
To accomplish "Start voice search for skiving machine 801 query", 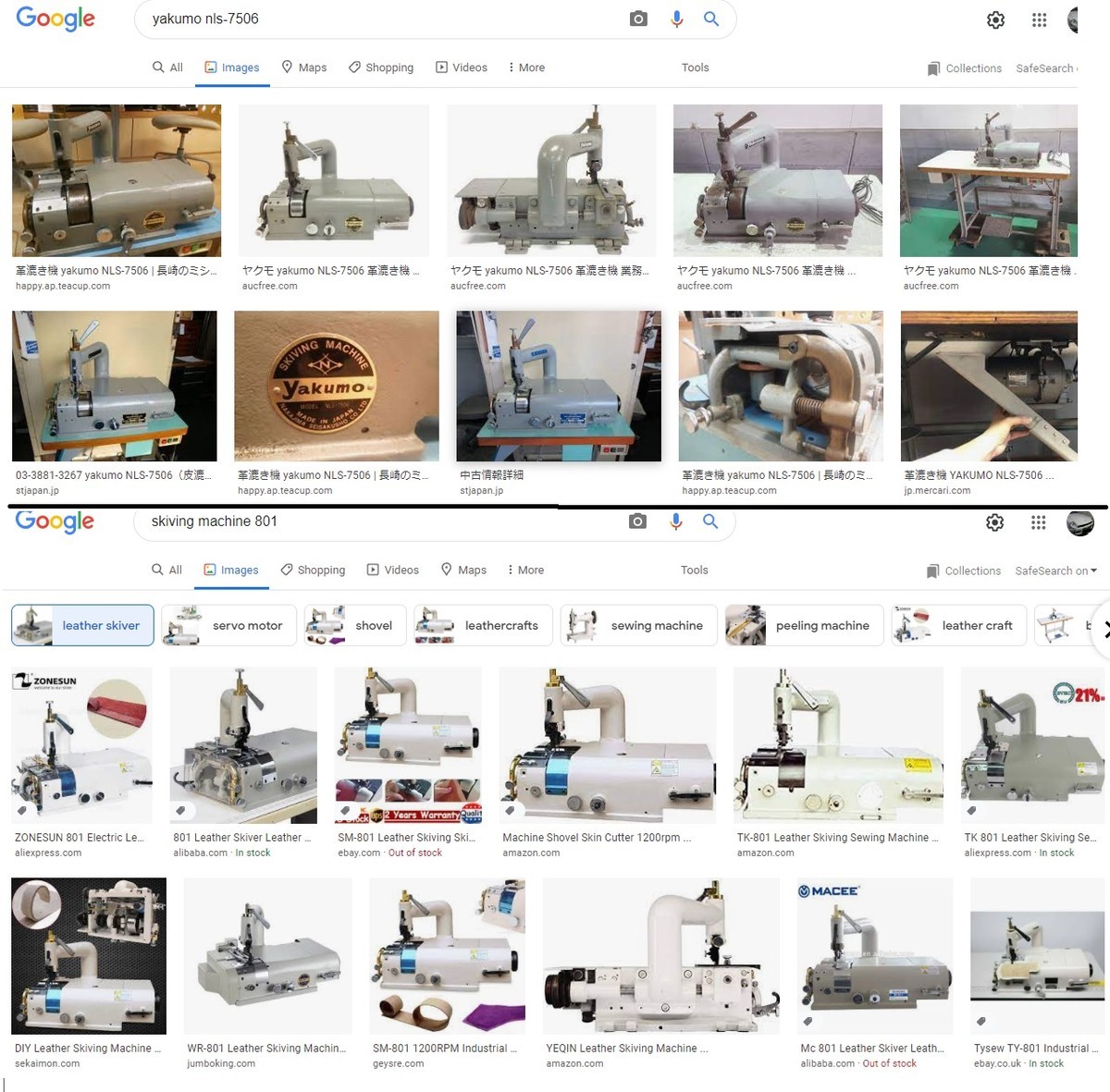I will tap(675, 521).
